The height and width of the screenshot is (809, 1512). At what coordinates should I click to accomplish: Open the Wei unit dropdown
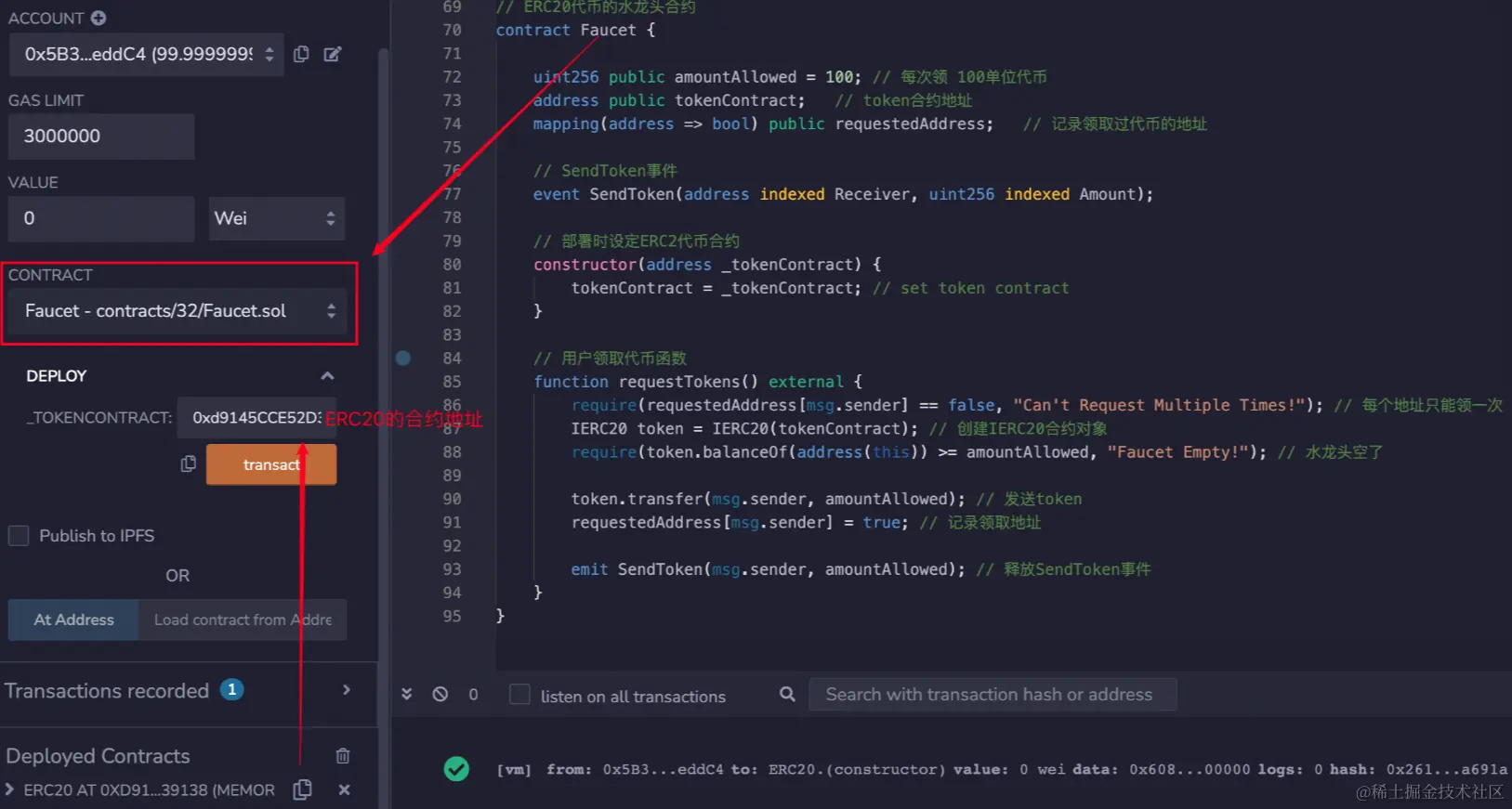pos(277,218)
